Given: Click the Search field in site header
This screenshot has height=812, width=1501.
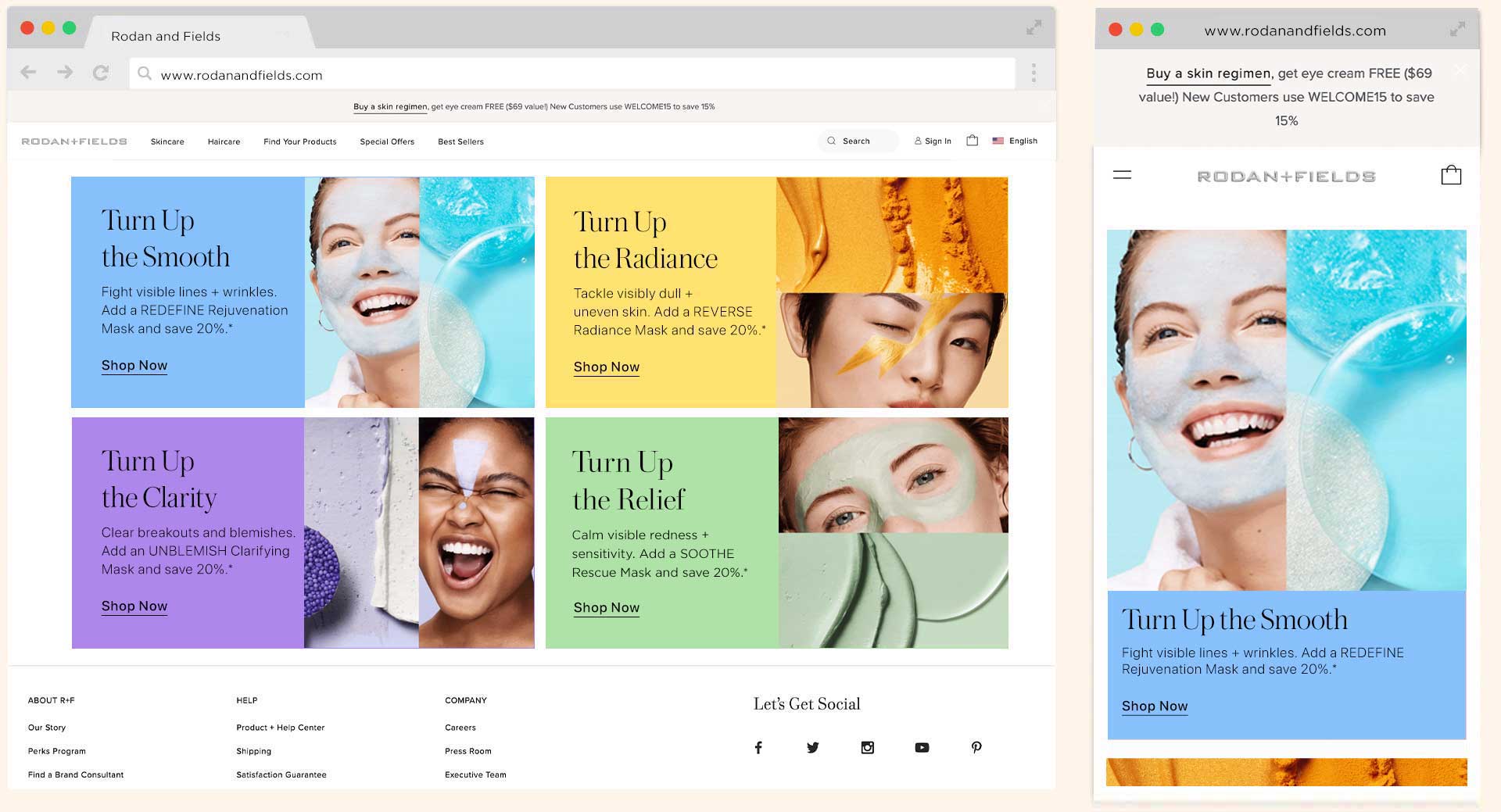Looking at the screenshot, I should click(858, 141).
